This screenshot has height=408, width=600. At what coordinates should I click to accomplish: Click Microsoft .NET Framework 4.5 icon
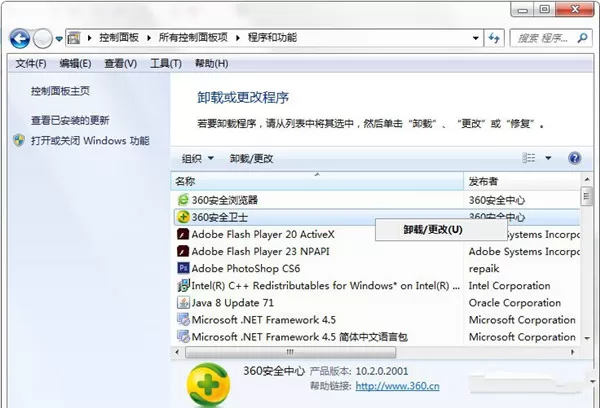(183, 319)
